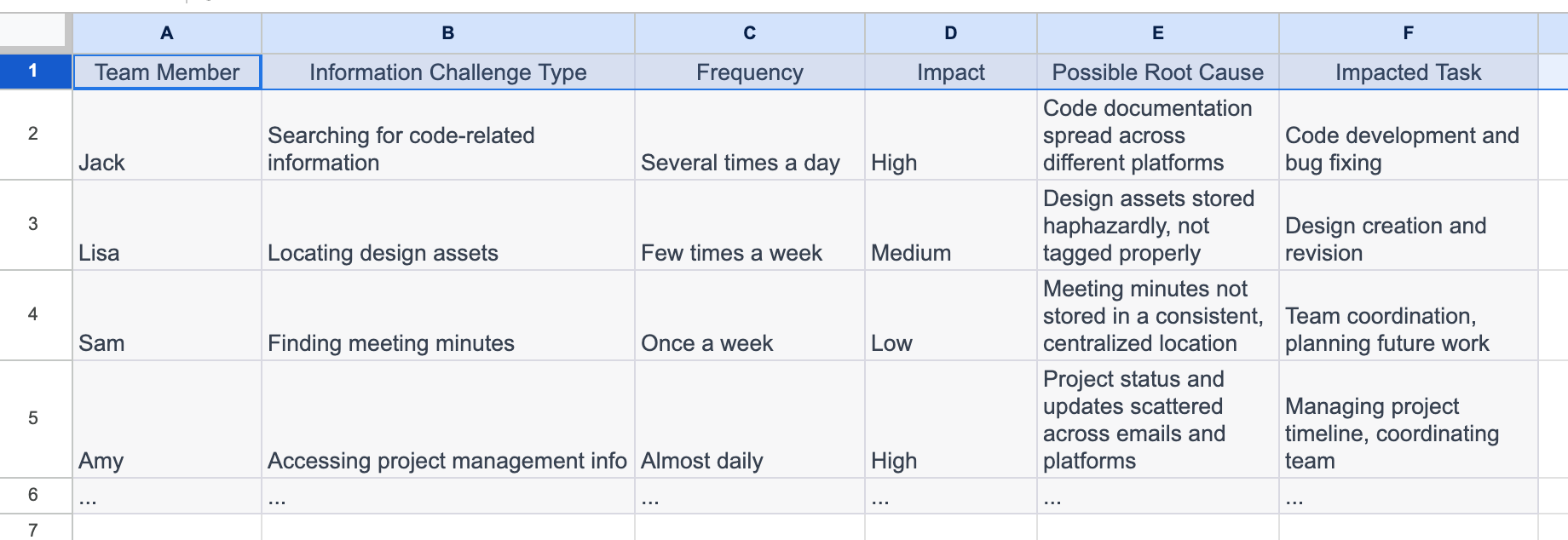Viewport: 1568px width, 540px height.
Task: Select row 3 header
Action: pyautogui.click(x=35, y=225)
